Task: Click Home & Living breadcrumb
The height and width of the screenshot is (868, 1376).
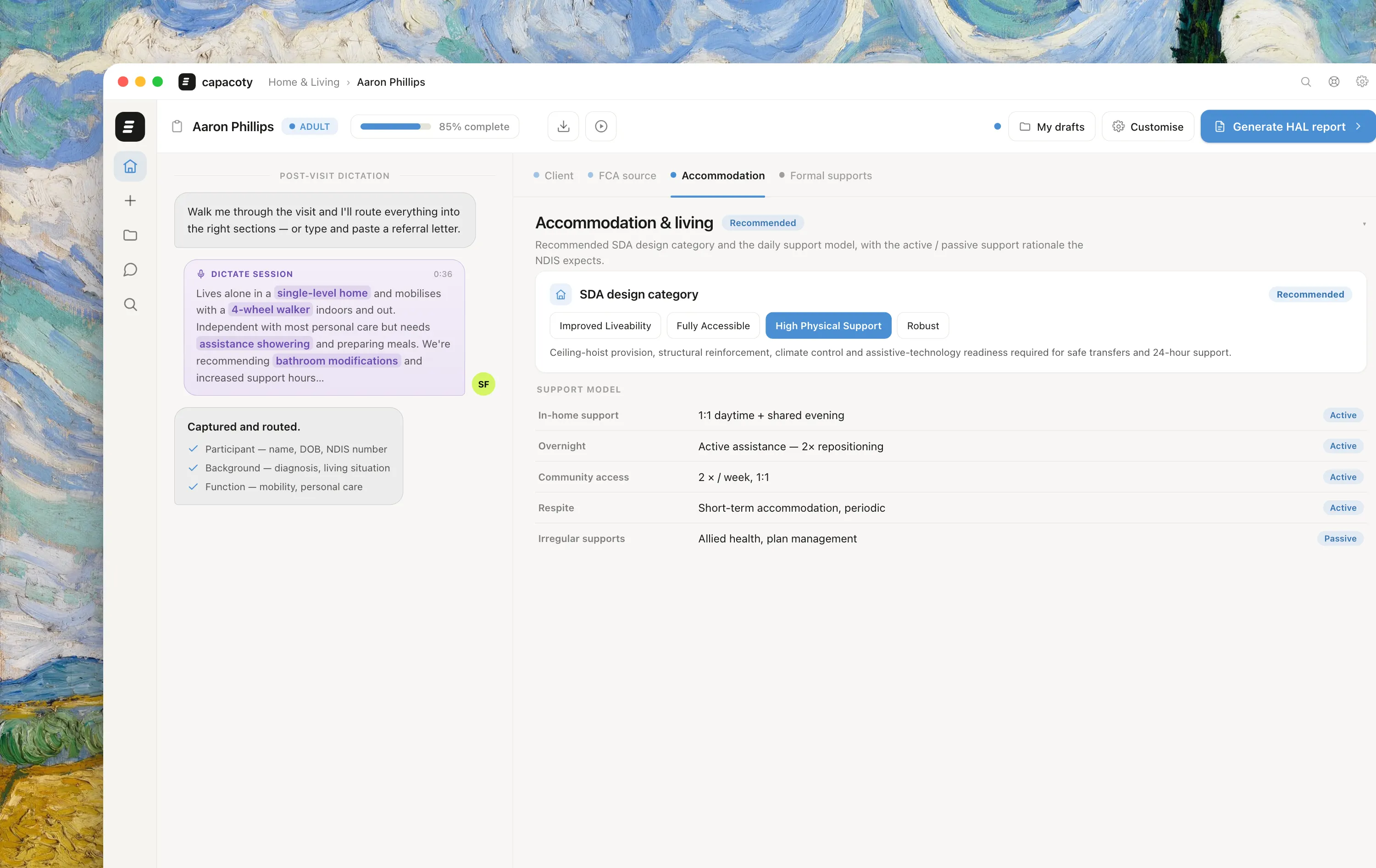Action: 304,82
